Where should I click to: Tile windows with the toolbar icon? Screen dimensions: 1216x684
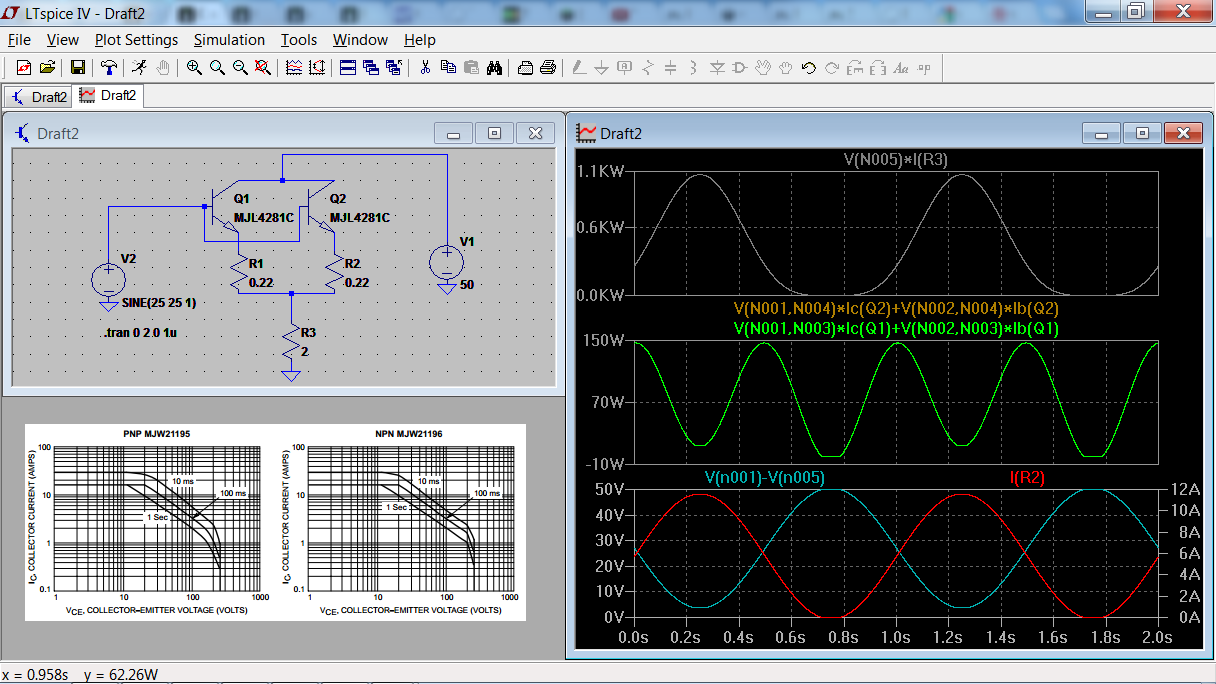click(348, 68)
